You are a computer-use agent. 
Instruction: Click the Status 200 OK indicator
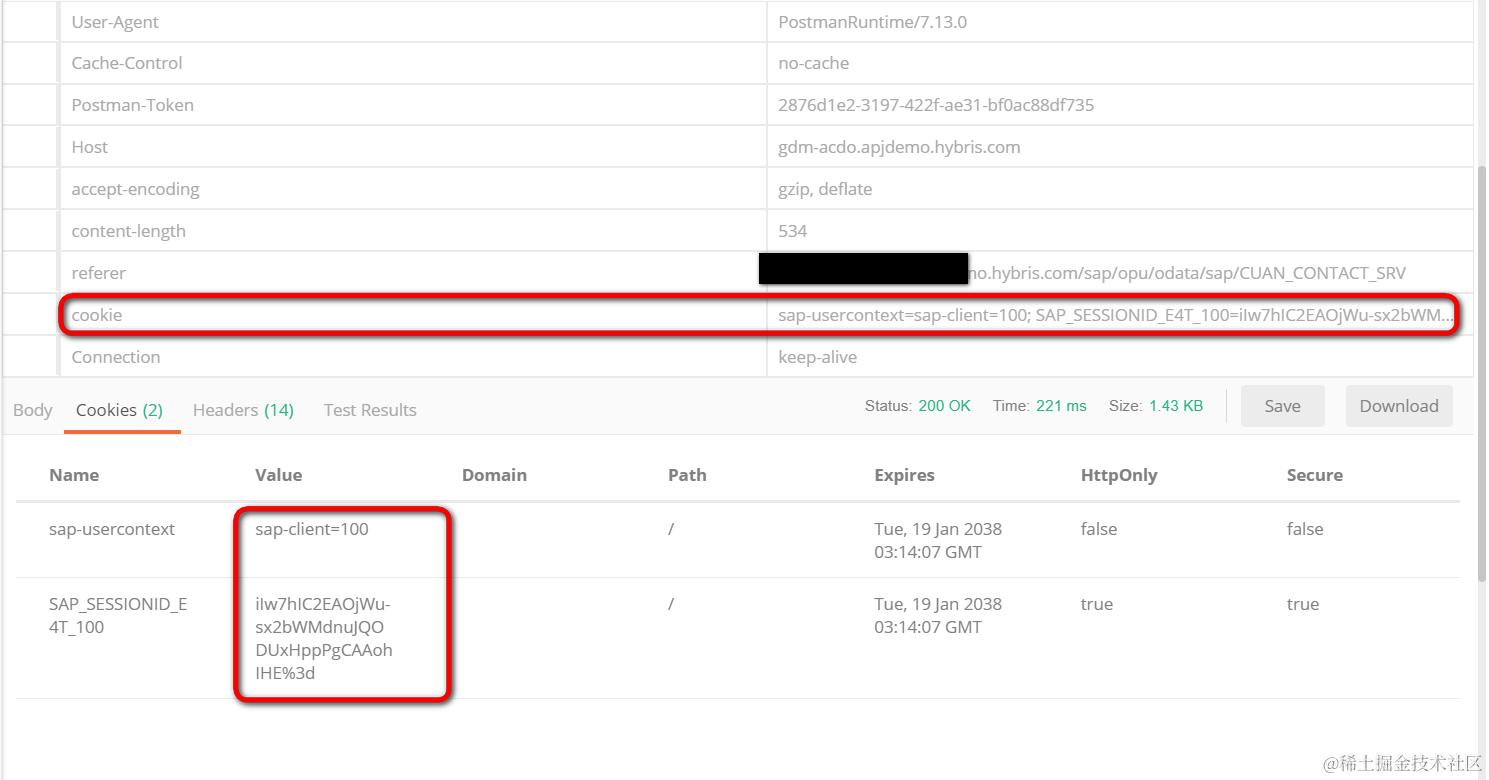(918, 406)
